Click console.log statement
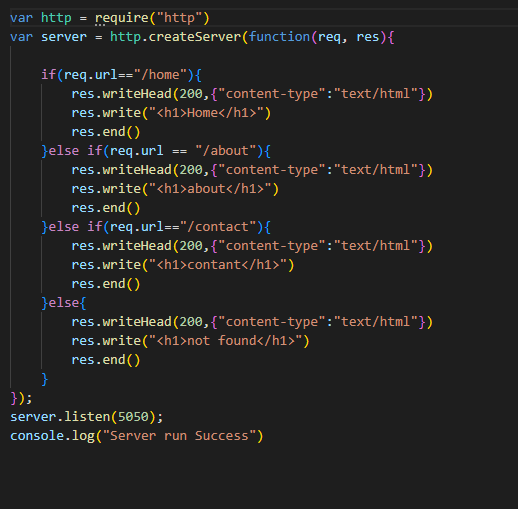This screenshot has width=518, height=509. tap(137, 436)
